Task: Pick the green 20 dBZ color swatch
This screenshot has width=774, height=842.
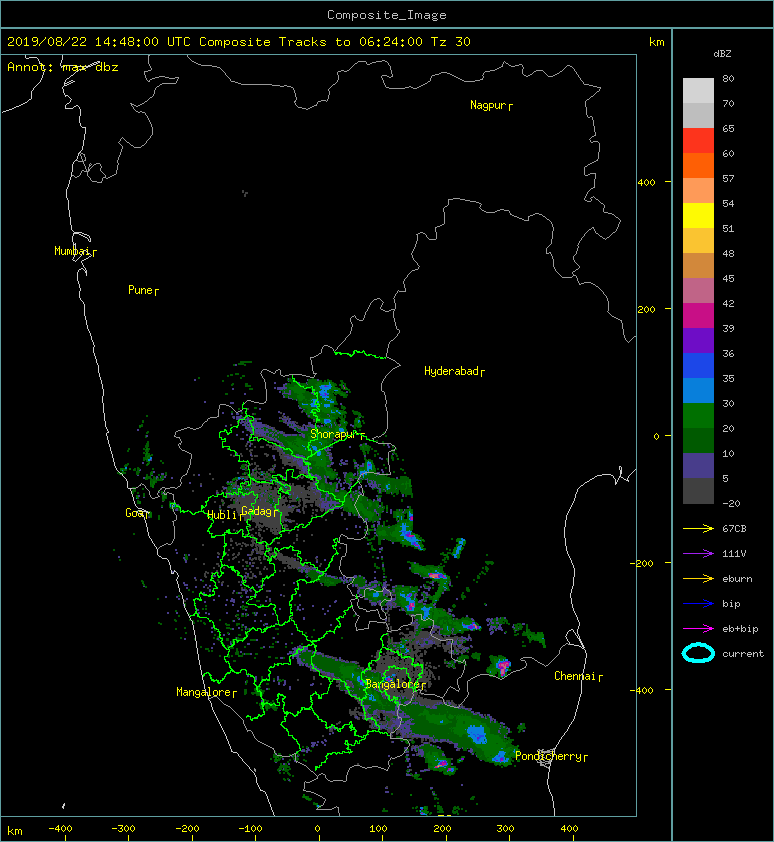Action: pyautogui.click(x=698, y=415)
